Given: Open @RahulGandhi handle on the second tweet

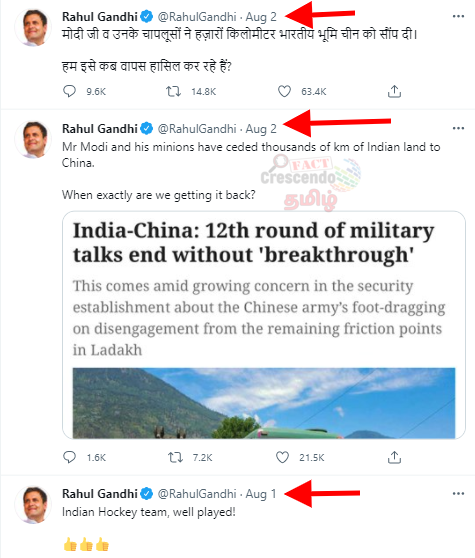Looking at the screenshot, I should [x=197, y=128].
